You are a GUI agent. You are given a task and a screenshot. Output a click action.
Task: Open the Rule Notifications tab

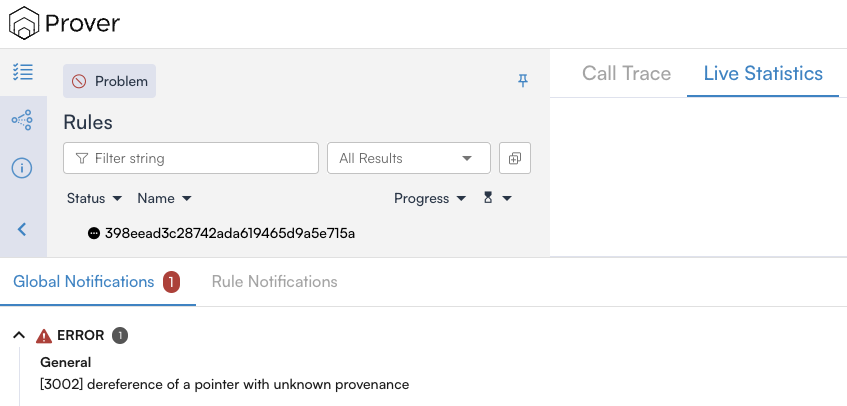(x=274, y=282)
